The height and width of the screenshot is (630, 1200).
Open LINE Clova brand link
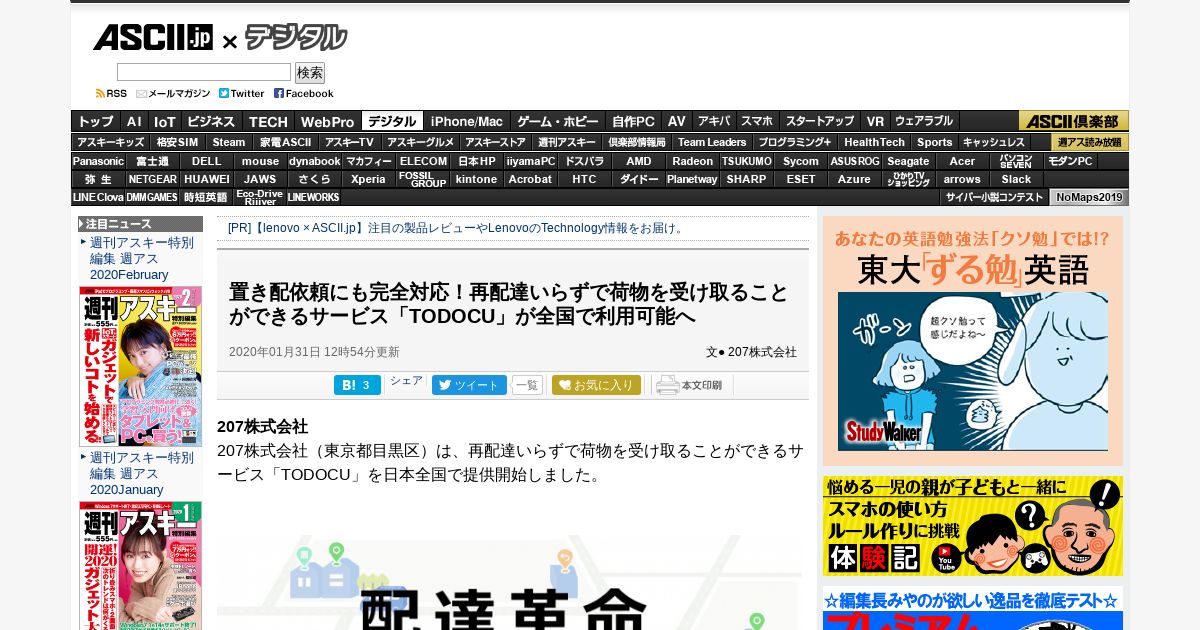pyautogui.click(x=98, y=198)
